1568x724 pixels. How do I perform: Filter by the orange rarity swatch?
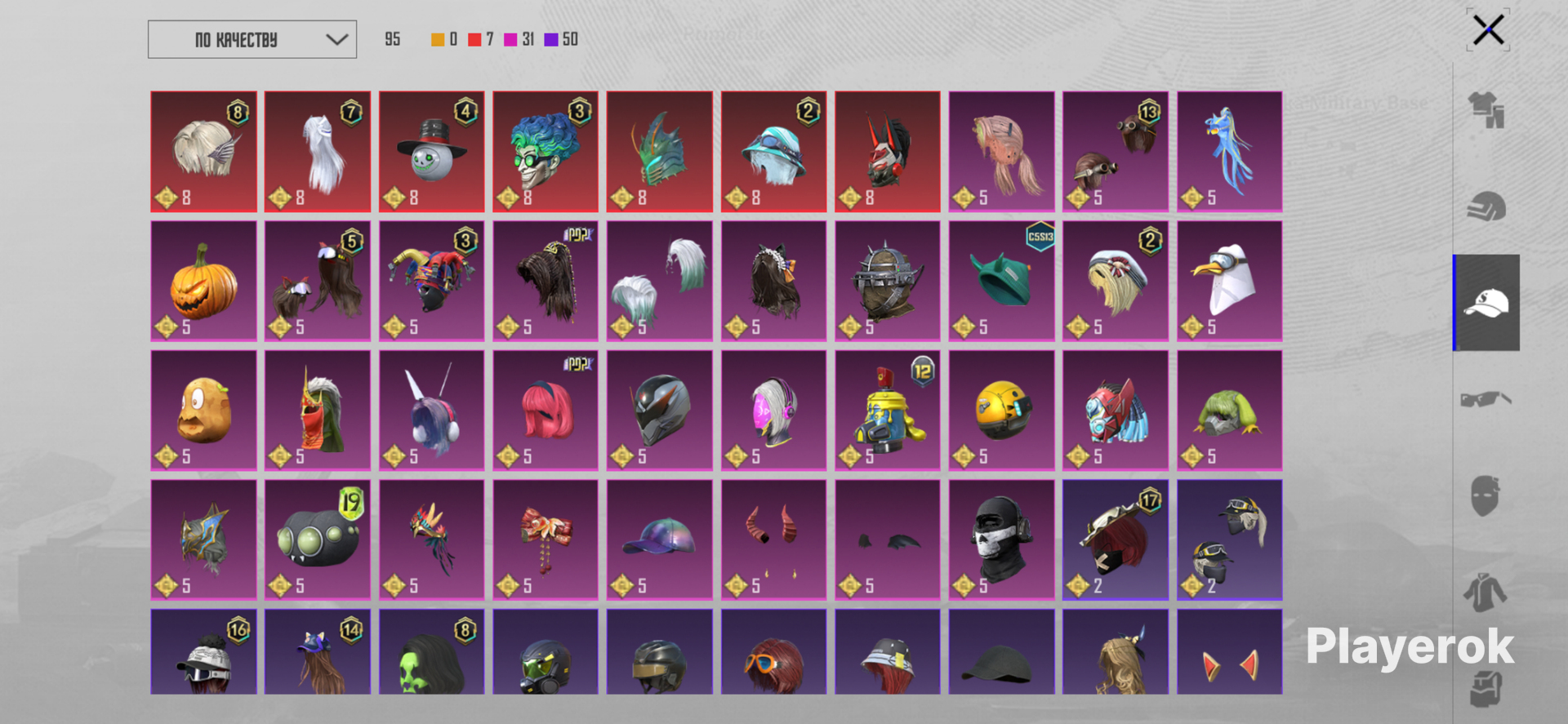coord(438,39)
